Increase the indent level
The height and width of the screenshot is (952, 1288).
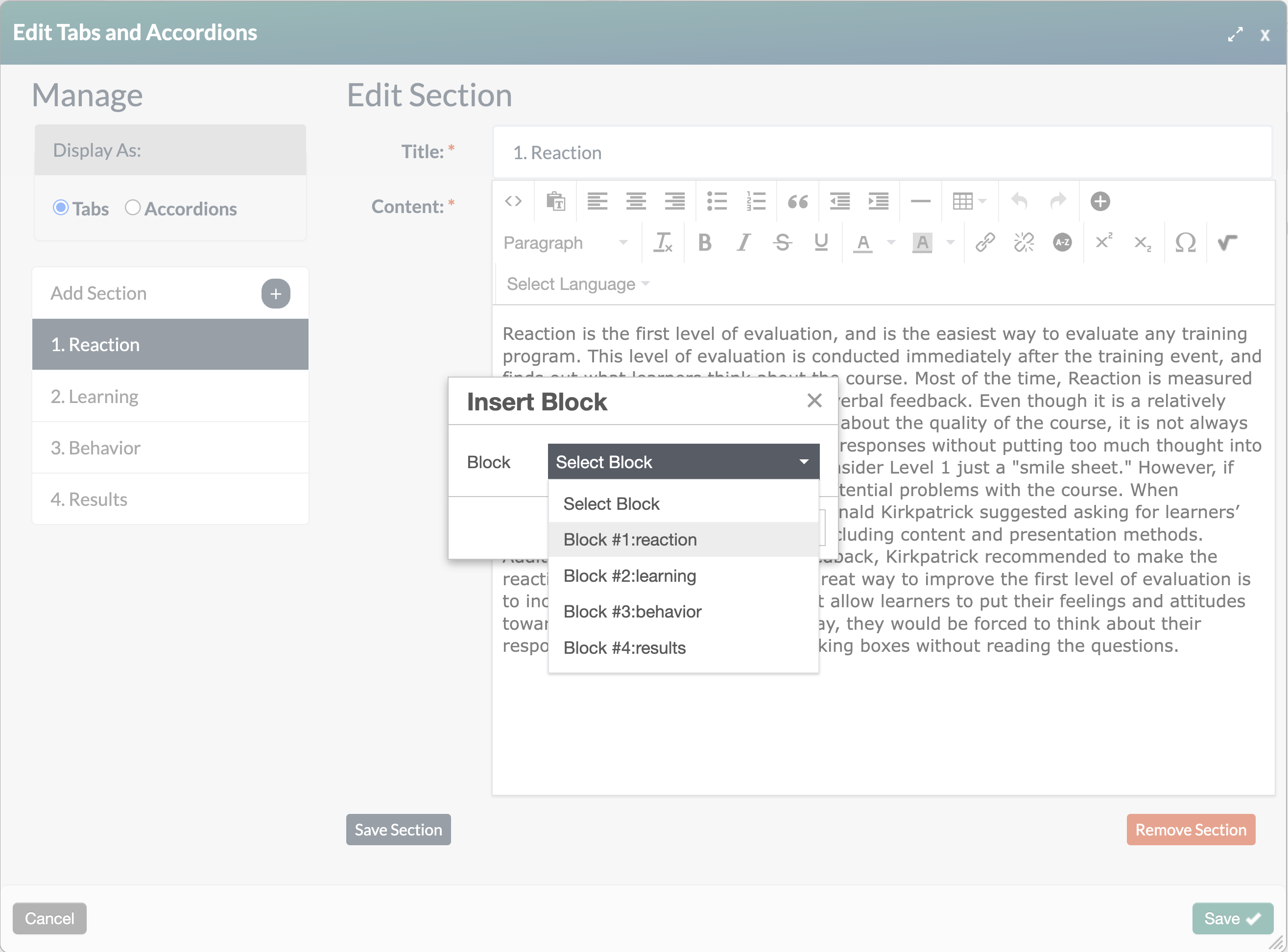878,201
